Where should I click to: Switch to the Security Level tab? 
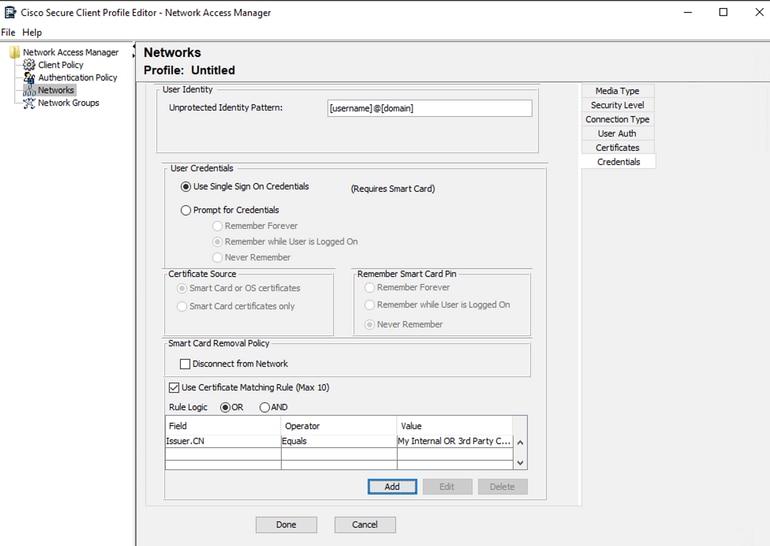(618, 105)
